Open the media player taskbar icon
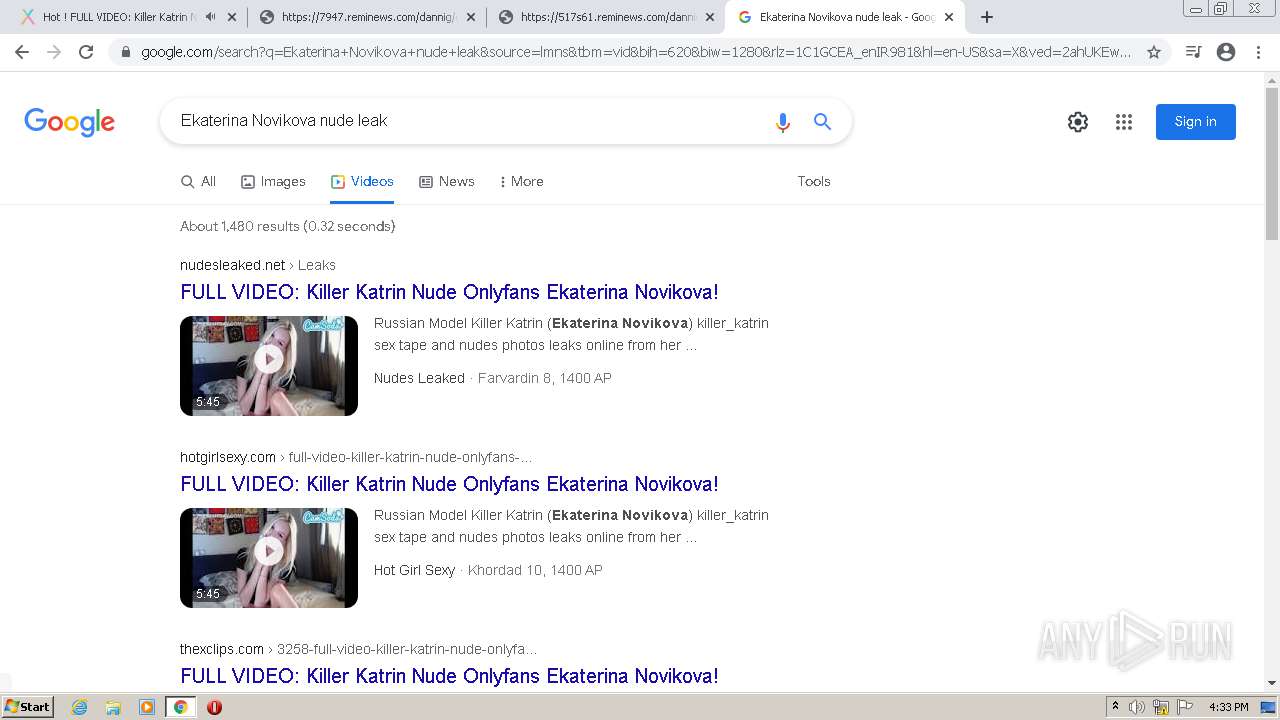 (147, 707)
